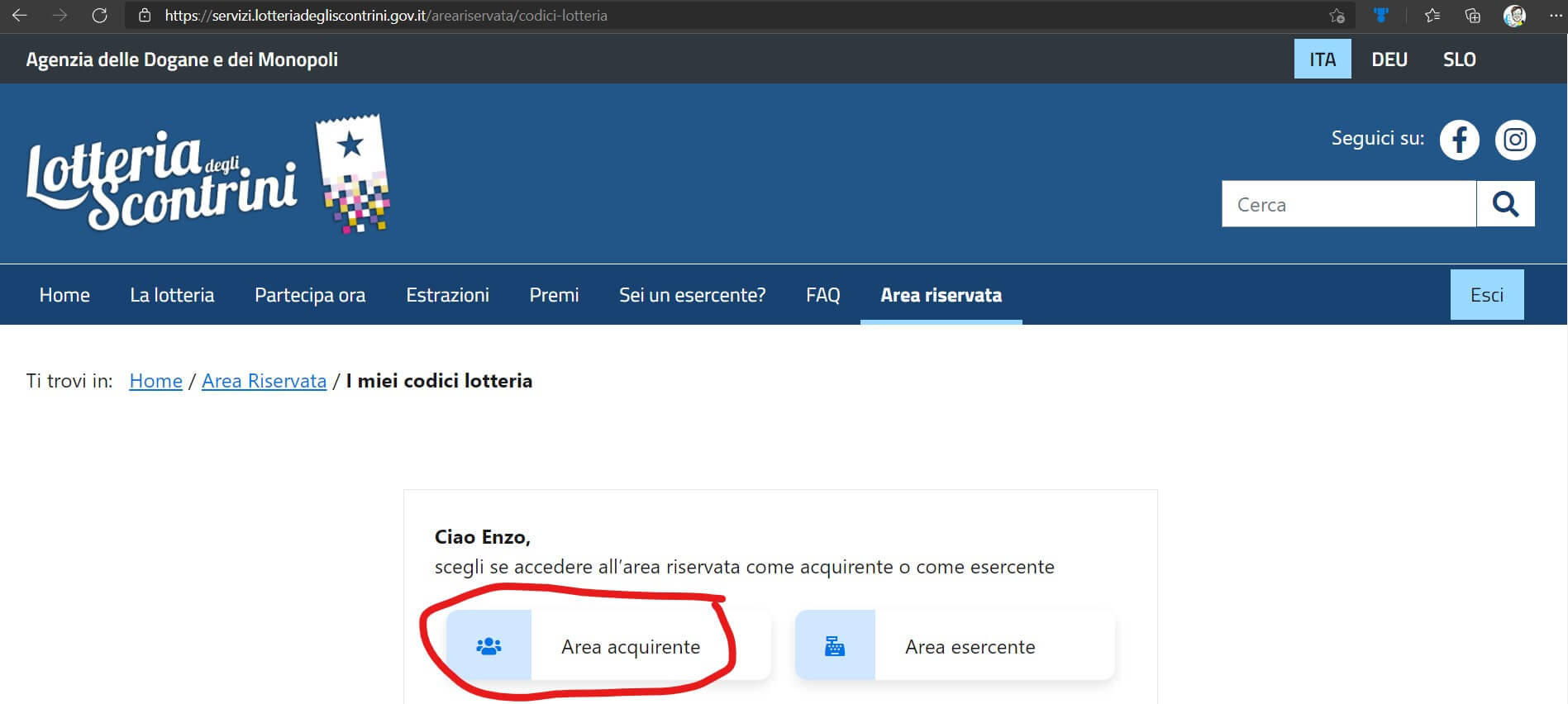The width and height of the screenshot is (1568, 704).
Task: Open the browser three-dots settings menu
Action: pyautogui.click(x=1555, y=16)
